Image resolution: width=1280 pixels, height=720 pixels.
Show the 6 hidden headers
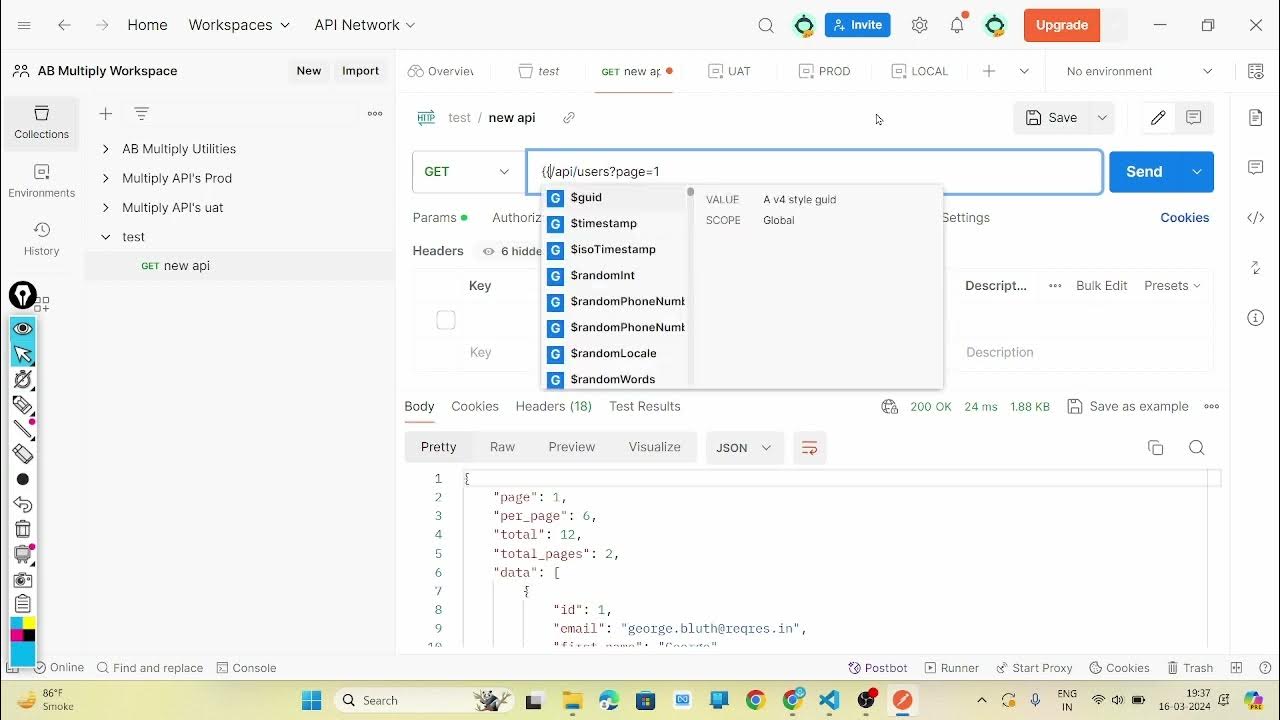pyautogui.click(x=511, y=251)
